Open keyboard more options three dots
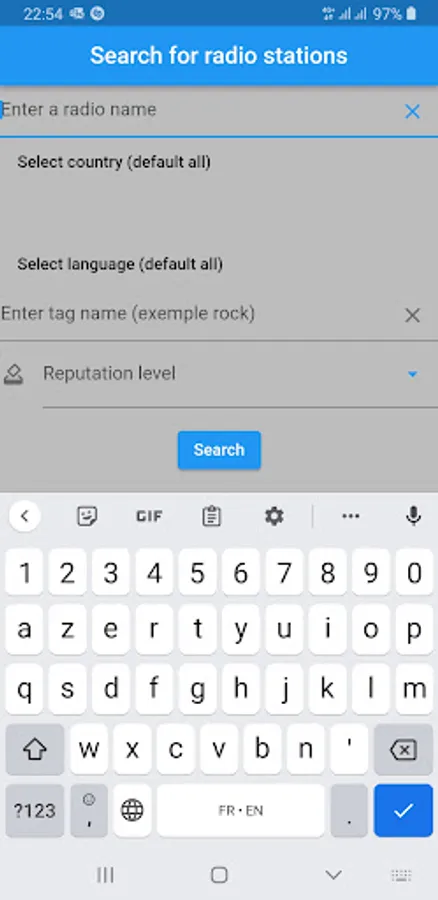 click(x=350, y=517)
